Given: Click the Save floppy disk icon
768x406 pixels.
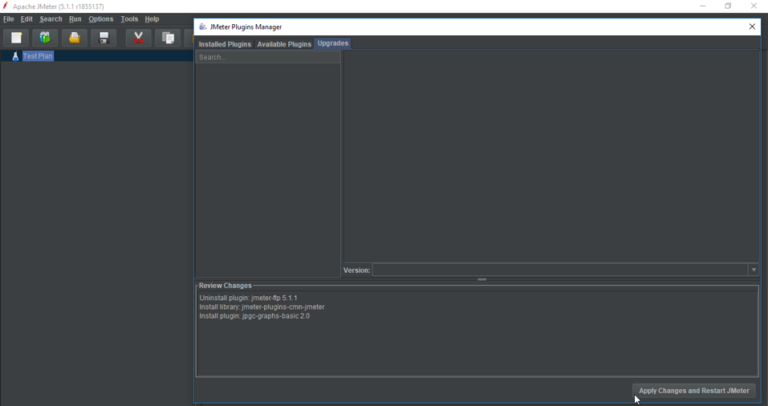Looking at the screenshot, I should point(103,38).
